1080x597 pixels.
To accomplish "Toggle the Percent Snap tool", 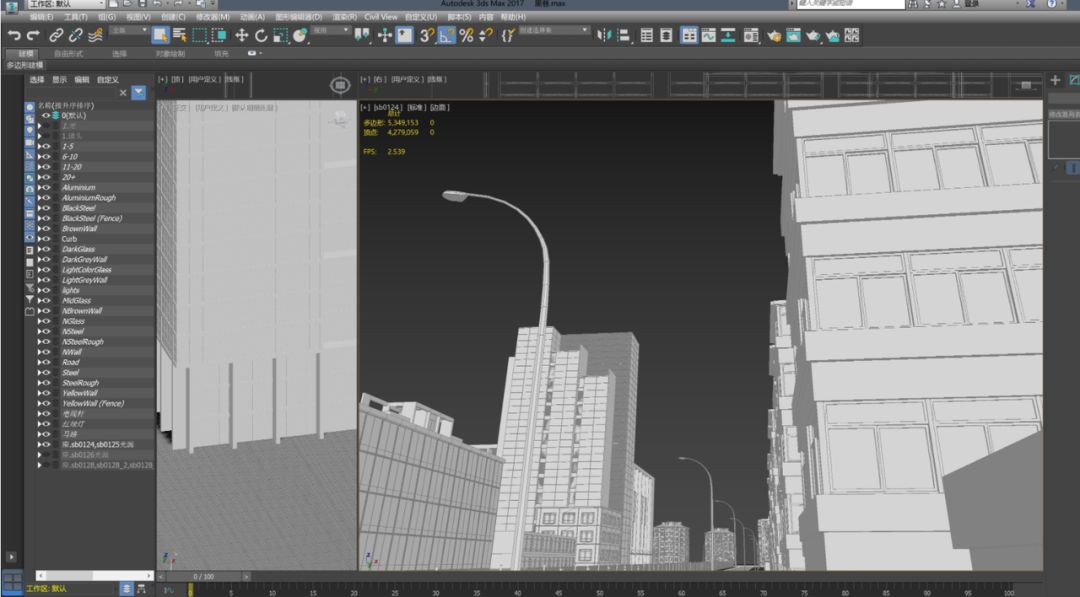I will click(466, 36).
